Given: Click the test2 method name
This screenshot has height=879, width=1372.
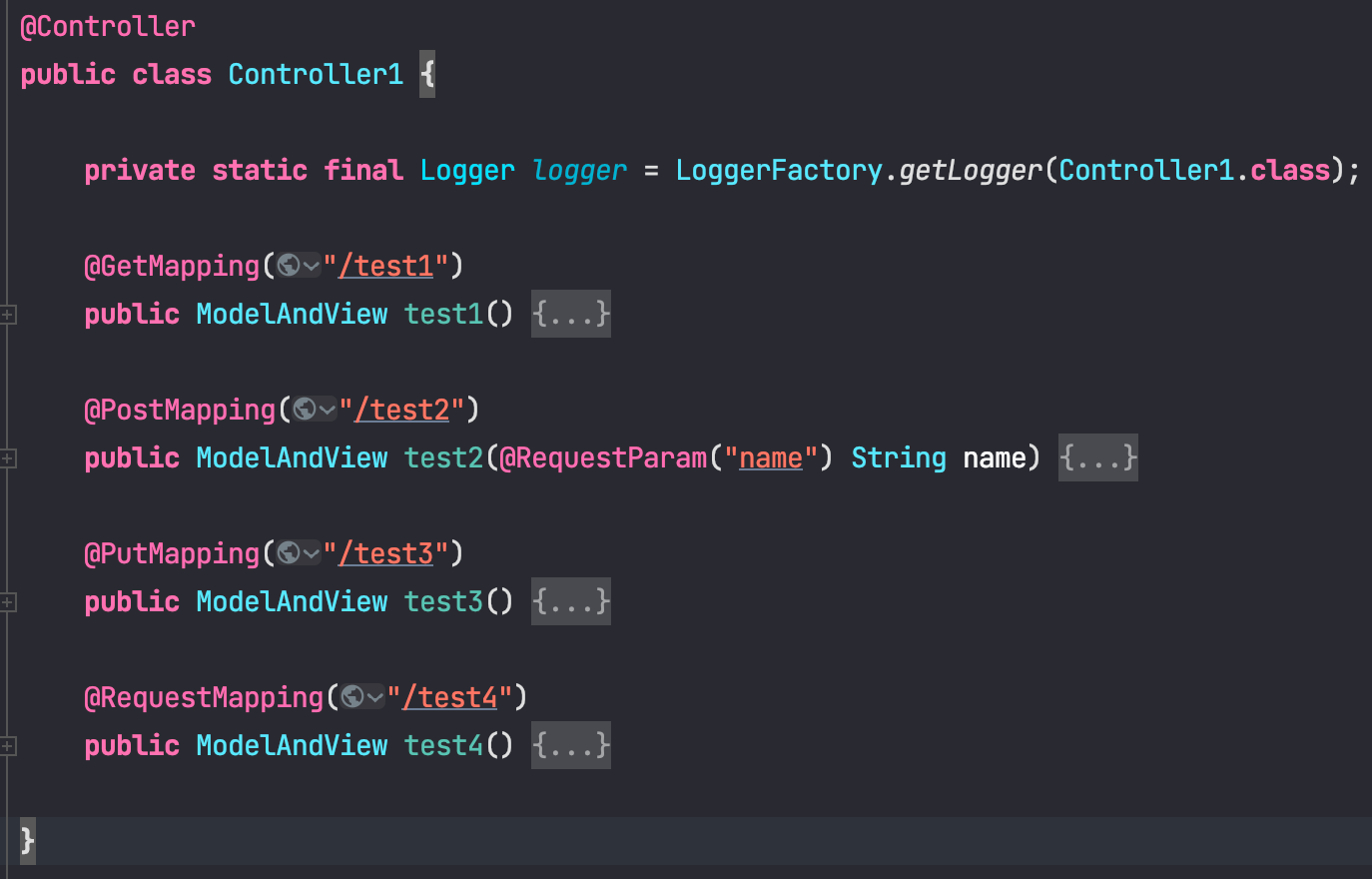Looking at the screenshot, I should (x=443, y=457).
